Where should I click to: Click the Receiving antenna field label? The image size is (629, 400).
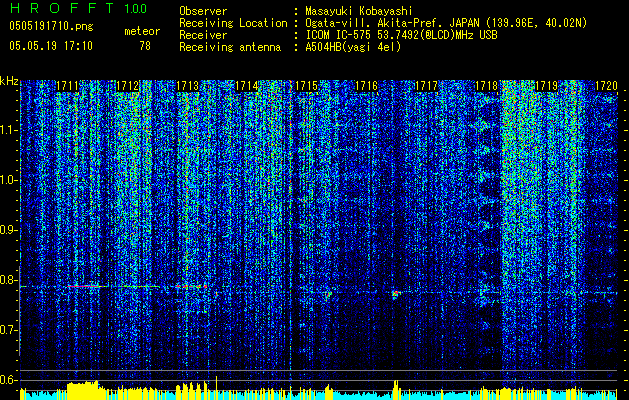point(230,47)
